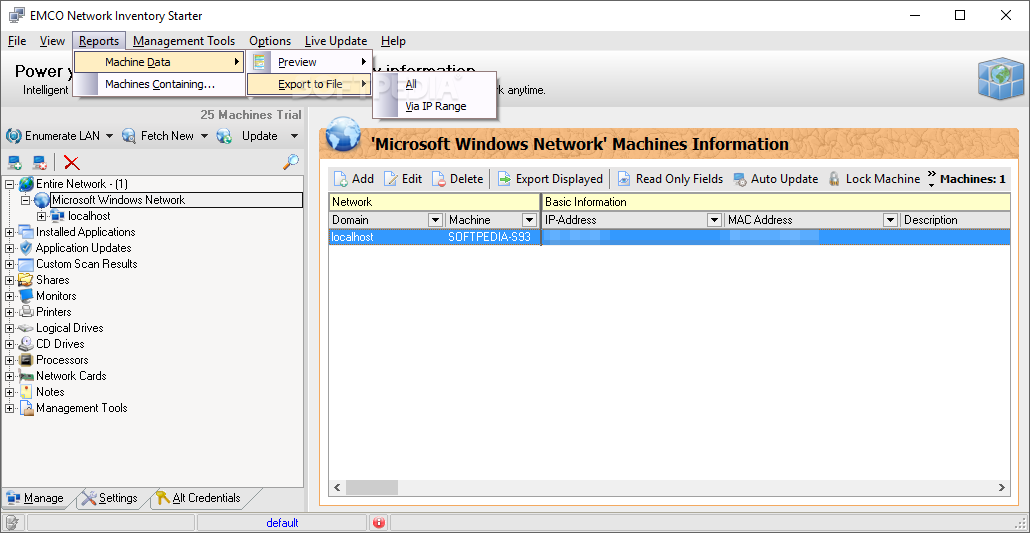Open the Domain column filter dropdown

coord(435,220)
